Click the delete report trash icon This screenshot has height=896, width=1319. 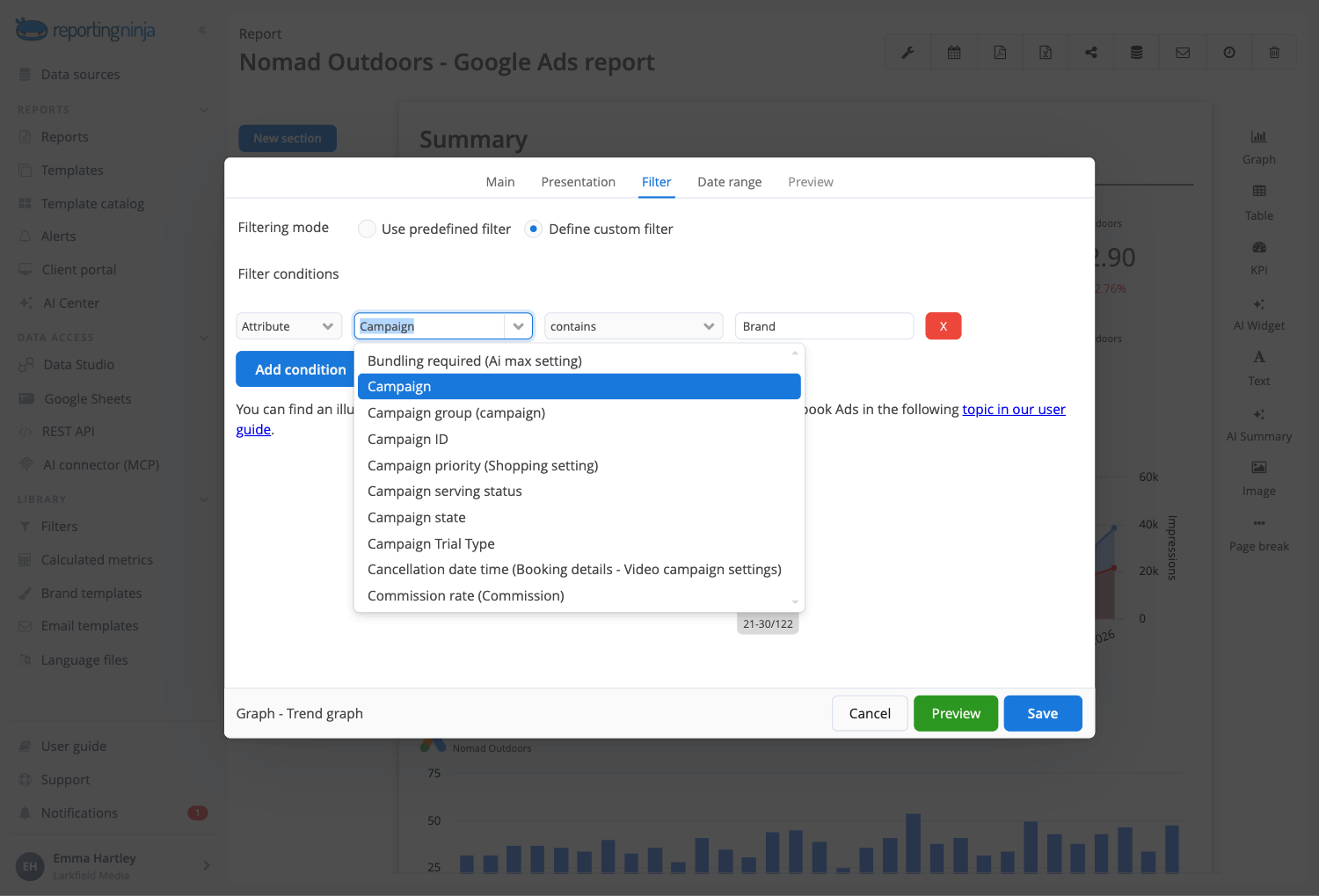click(x=1274, y=53)
